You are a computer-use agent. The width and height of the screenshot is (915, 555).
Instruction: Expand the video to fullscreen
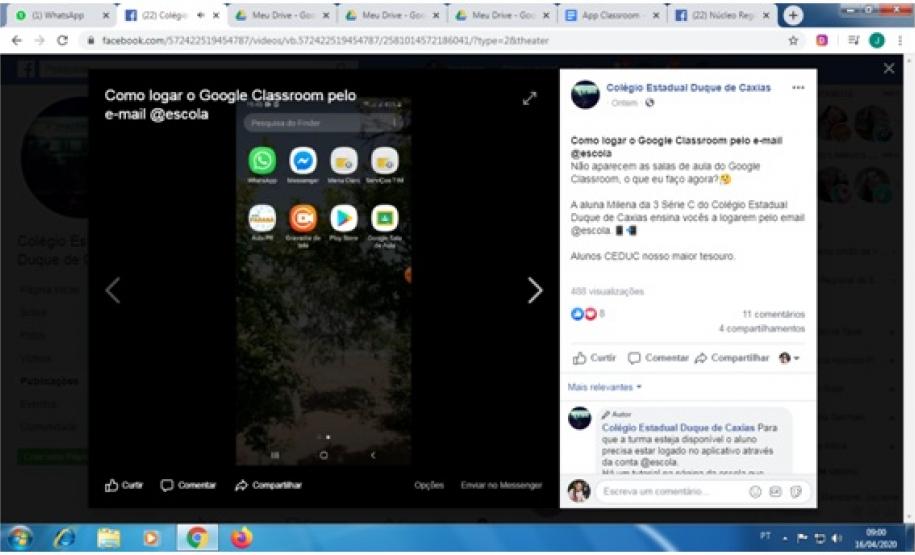tap(529, 98)
